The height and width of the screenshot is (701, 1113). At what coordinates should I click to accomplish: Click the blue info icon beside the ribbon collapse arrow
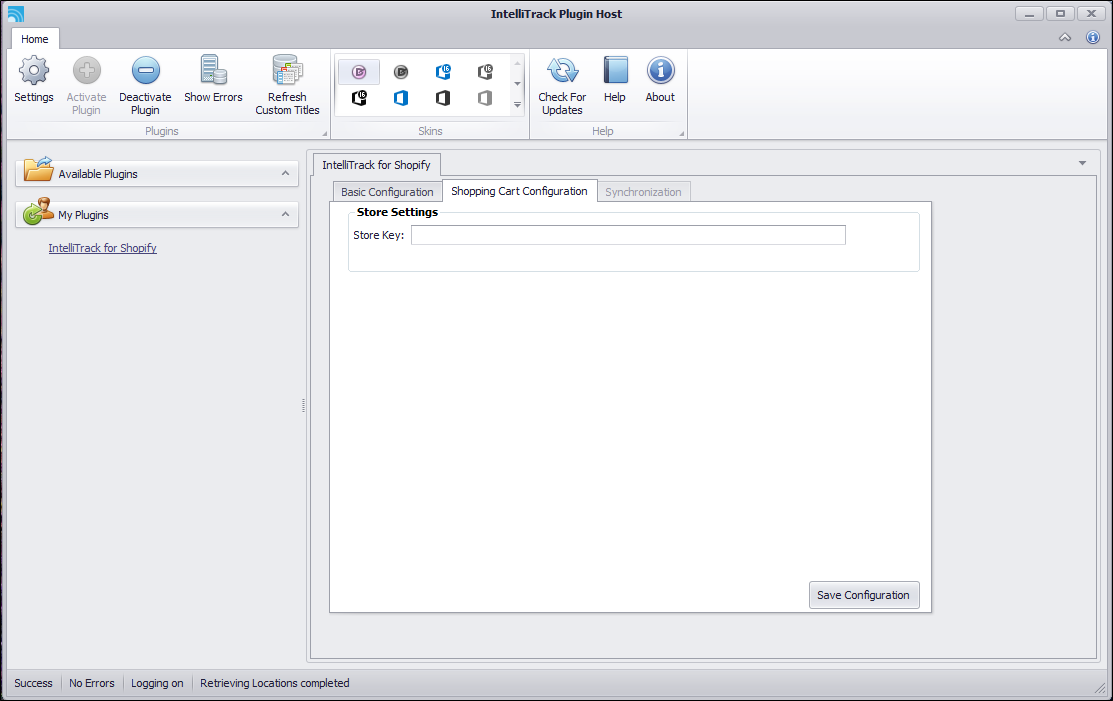coord(1093,38)
